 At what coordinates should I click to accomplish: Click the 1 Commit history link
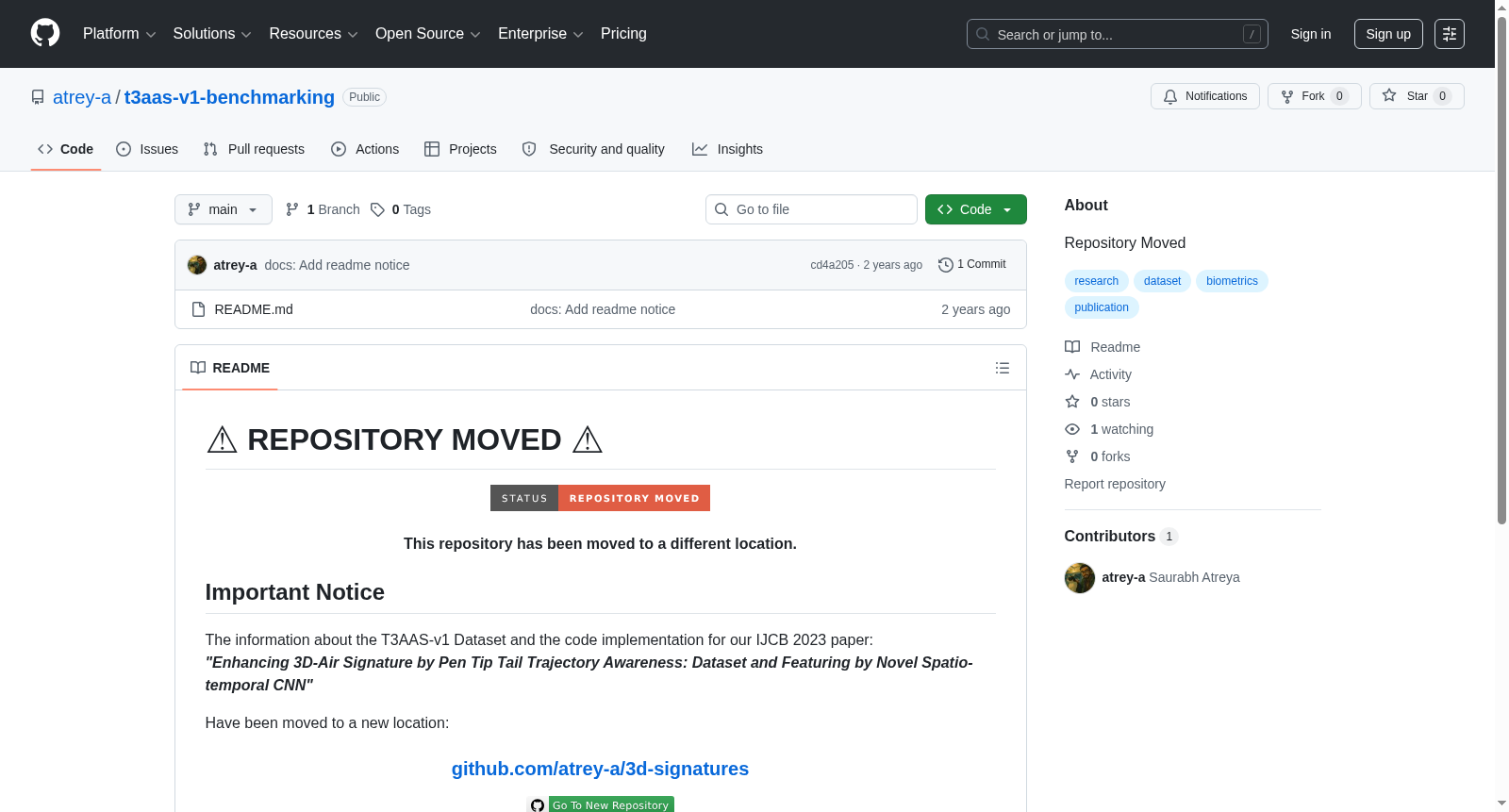(972, 265)
